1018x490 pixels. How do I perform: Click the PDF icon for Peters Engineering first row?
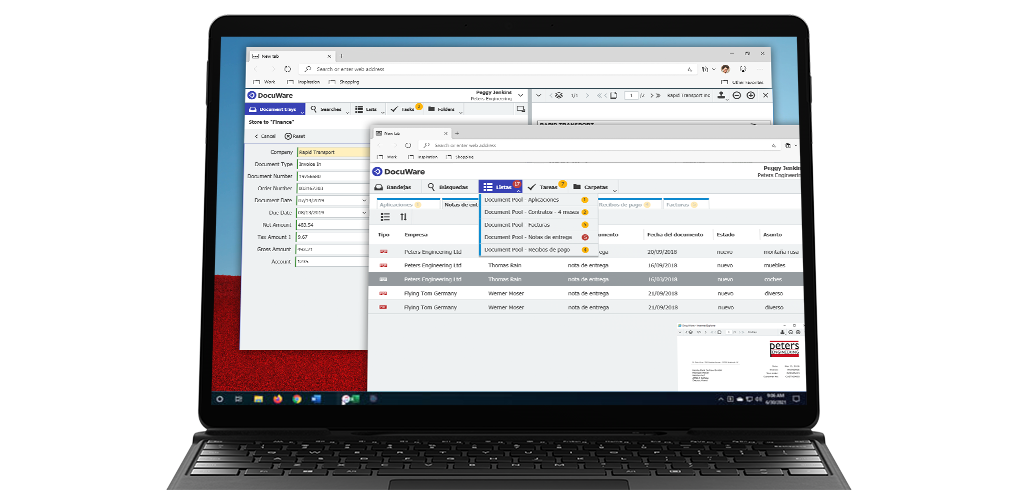[383, 252]
